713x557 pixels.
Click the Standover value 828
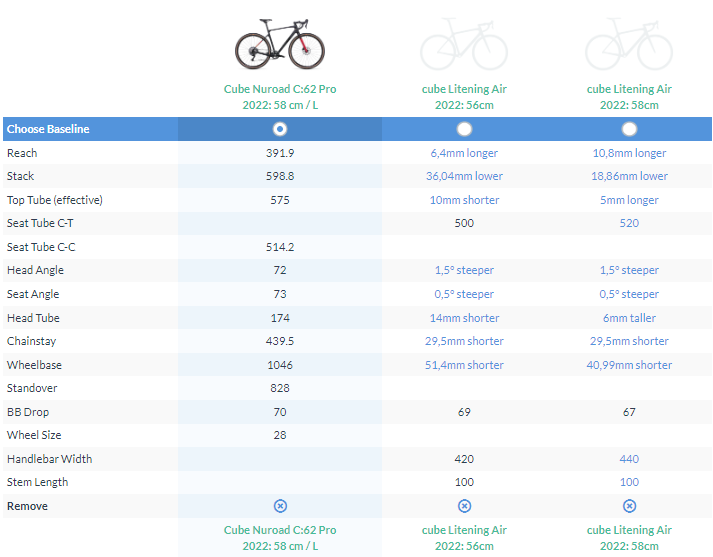(x=280, y=388)
